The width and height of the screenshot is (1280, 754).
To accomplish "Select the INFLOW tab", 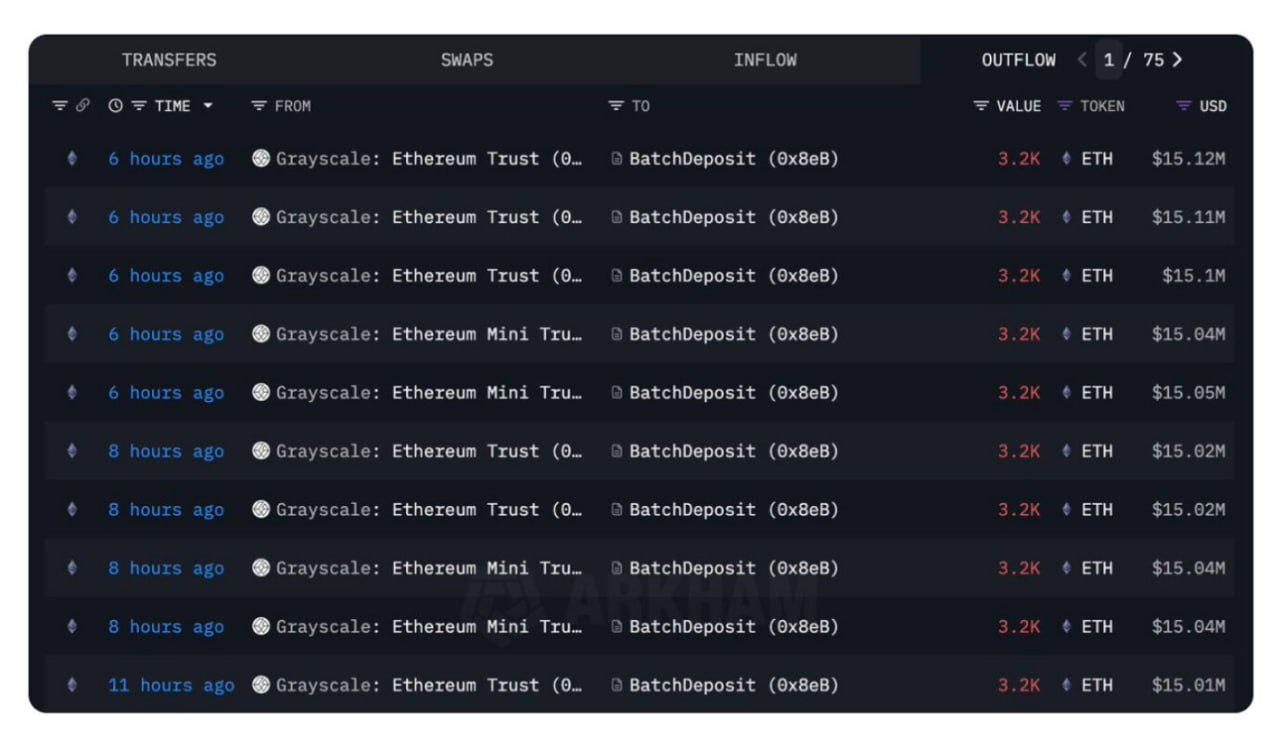I will [x=765, y=60].
